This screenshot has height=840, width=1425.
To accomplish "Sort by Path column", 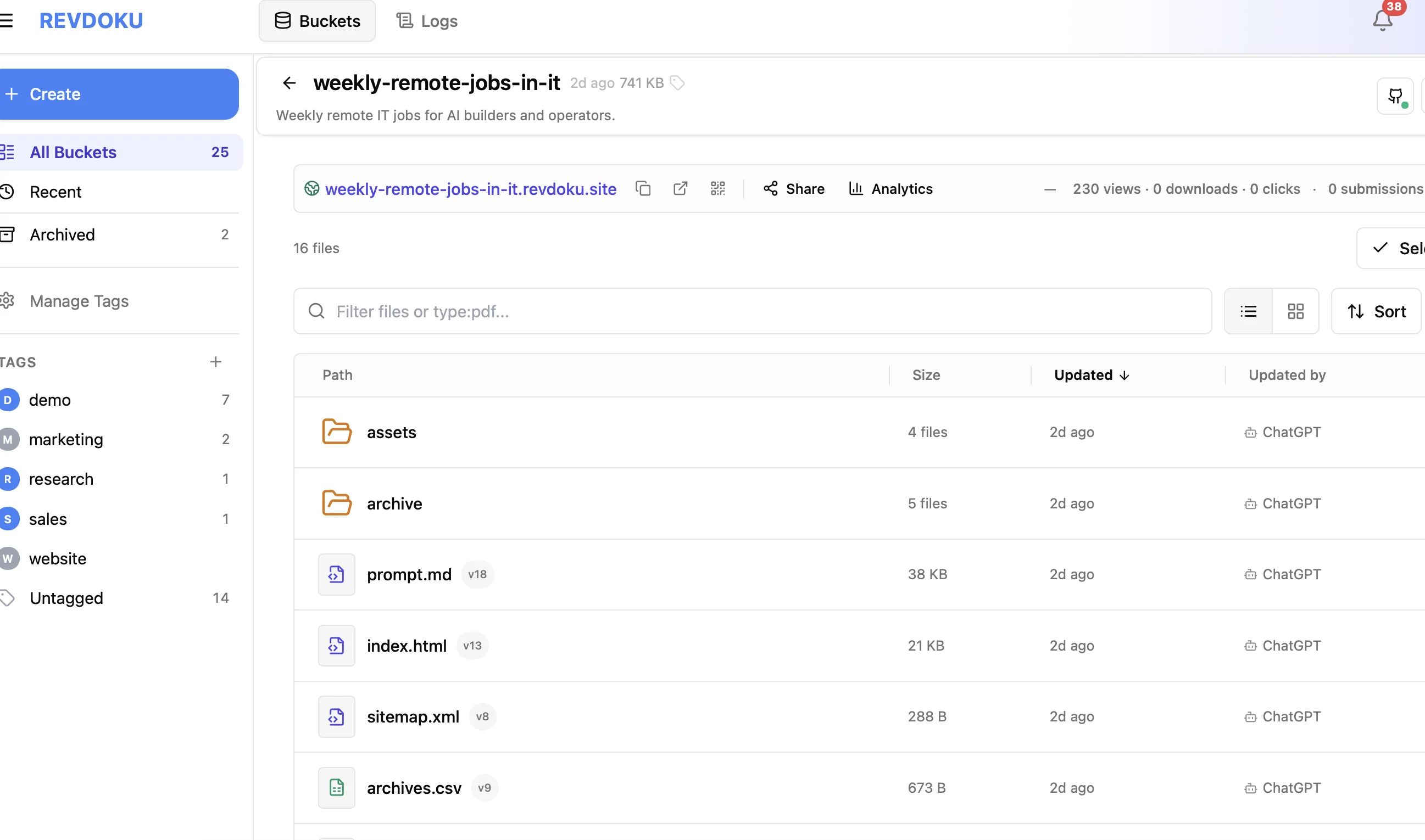I will (x=337, y=376).
